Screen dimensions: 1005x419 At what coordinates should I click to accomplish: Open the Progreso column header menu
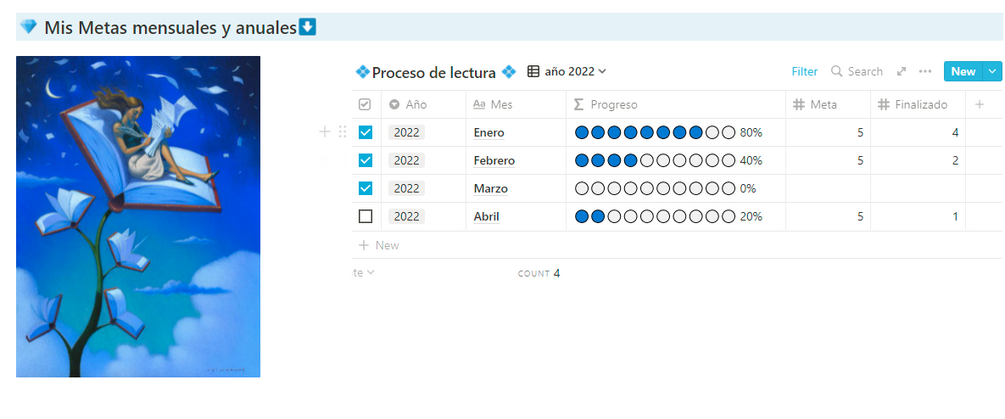(x=612, y=104)
